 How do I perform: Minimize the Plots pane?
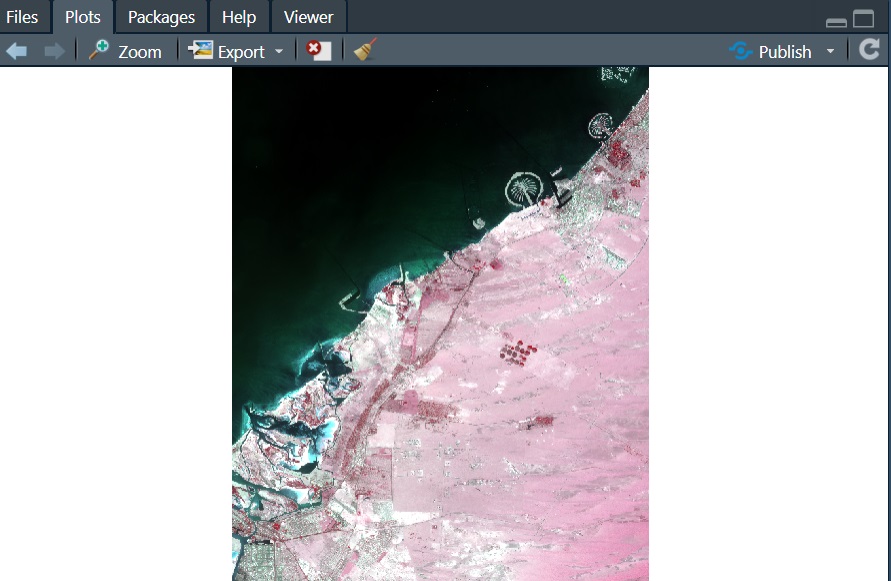(837, 21)
